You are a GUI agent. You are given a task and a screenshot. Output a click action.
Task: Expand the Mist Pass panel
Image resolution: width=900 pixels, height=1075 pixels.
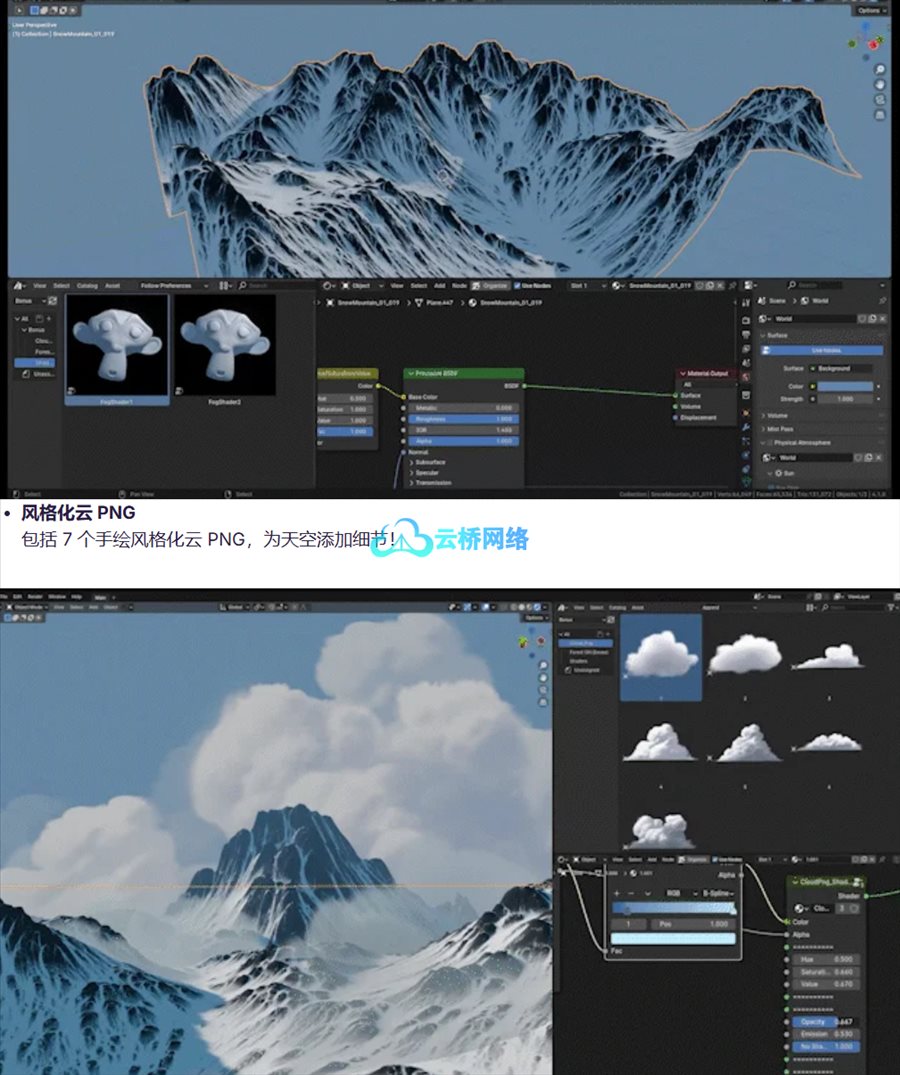coord(782,428)
